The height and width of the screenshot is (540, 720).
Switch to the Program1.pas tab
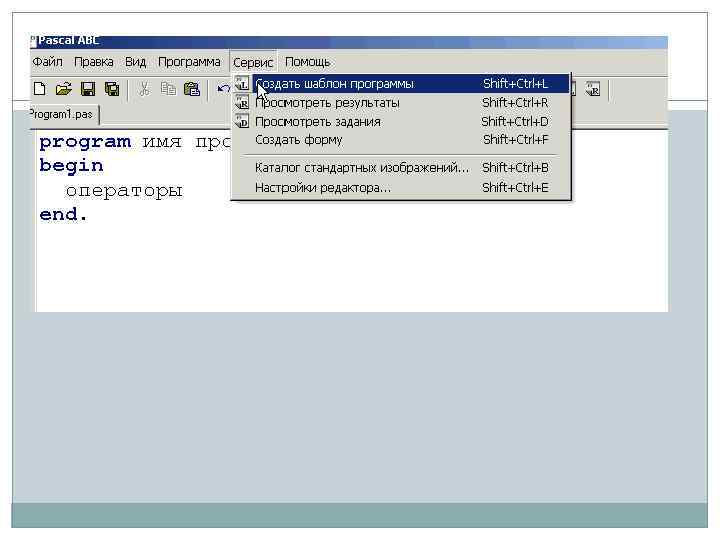tap(64, 114)
